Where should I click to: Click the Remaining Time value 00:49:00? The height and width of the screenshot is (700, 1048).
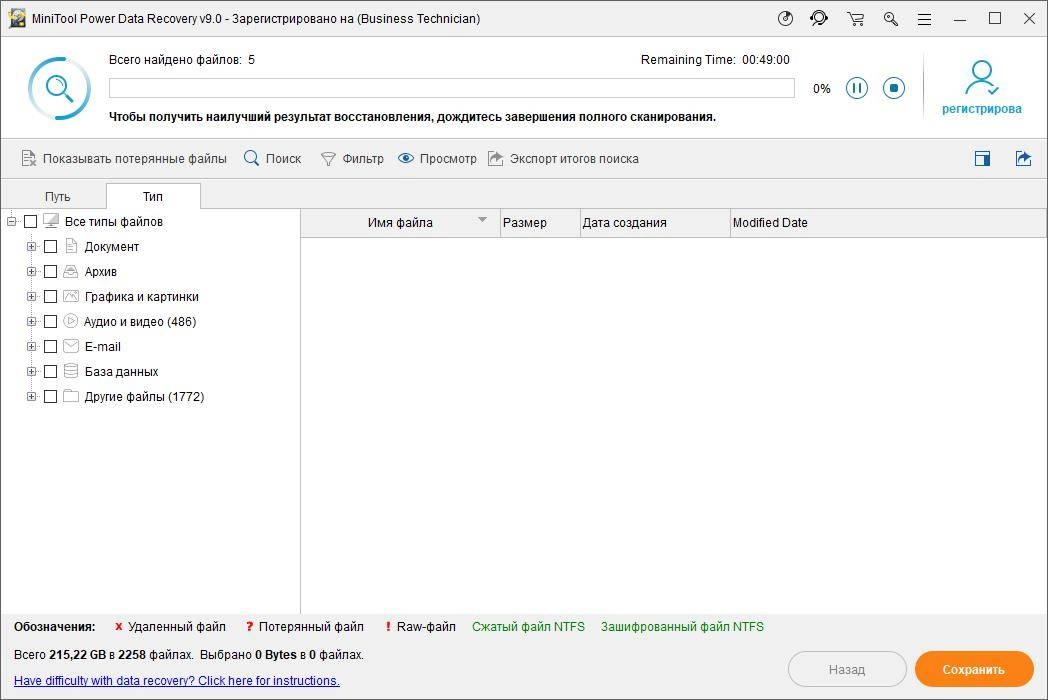pos(766,60)
